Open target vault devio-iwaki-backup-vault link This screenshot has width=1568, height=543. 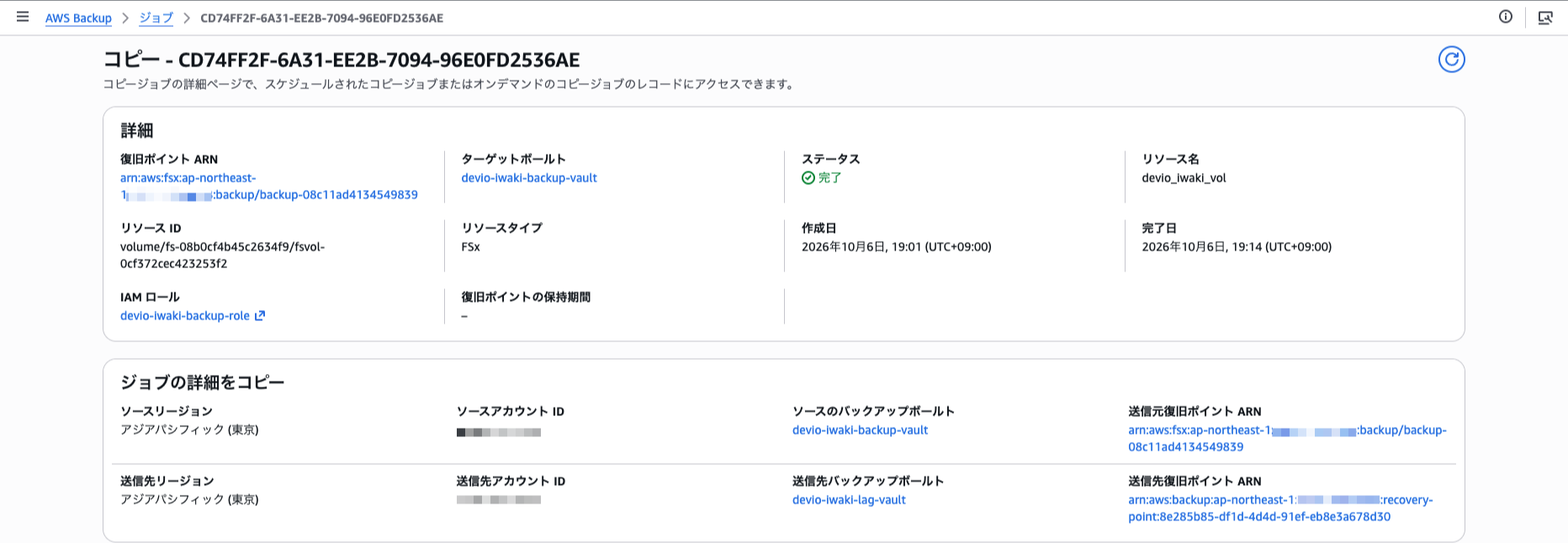(x=529, y=178)
